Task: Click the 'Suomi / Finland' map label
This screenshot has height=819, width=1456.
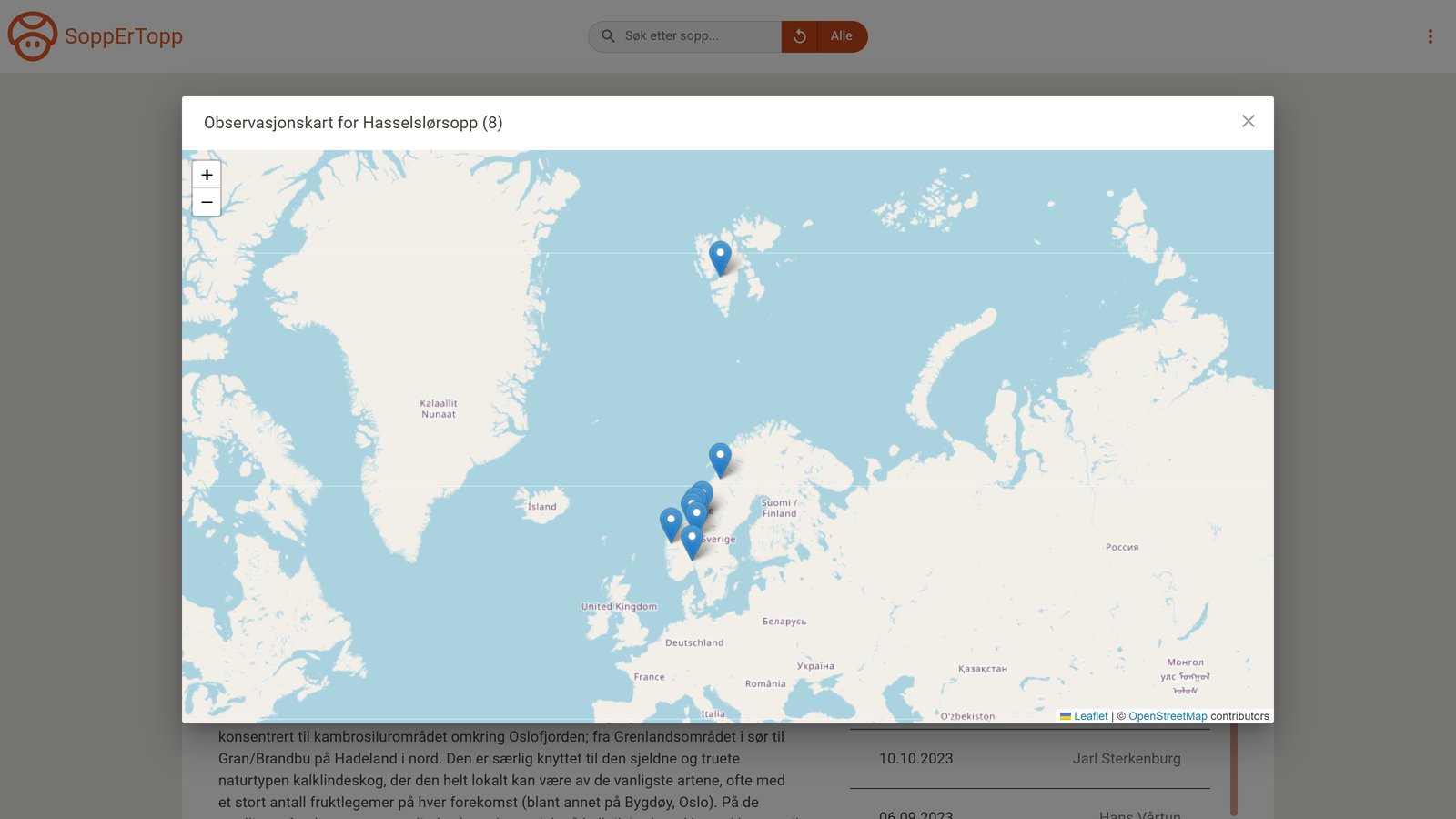Action: pos(779,508)
